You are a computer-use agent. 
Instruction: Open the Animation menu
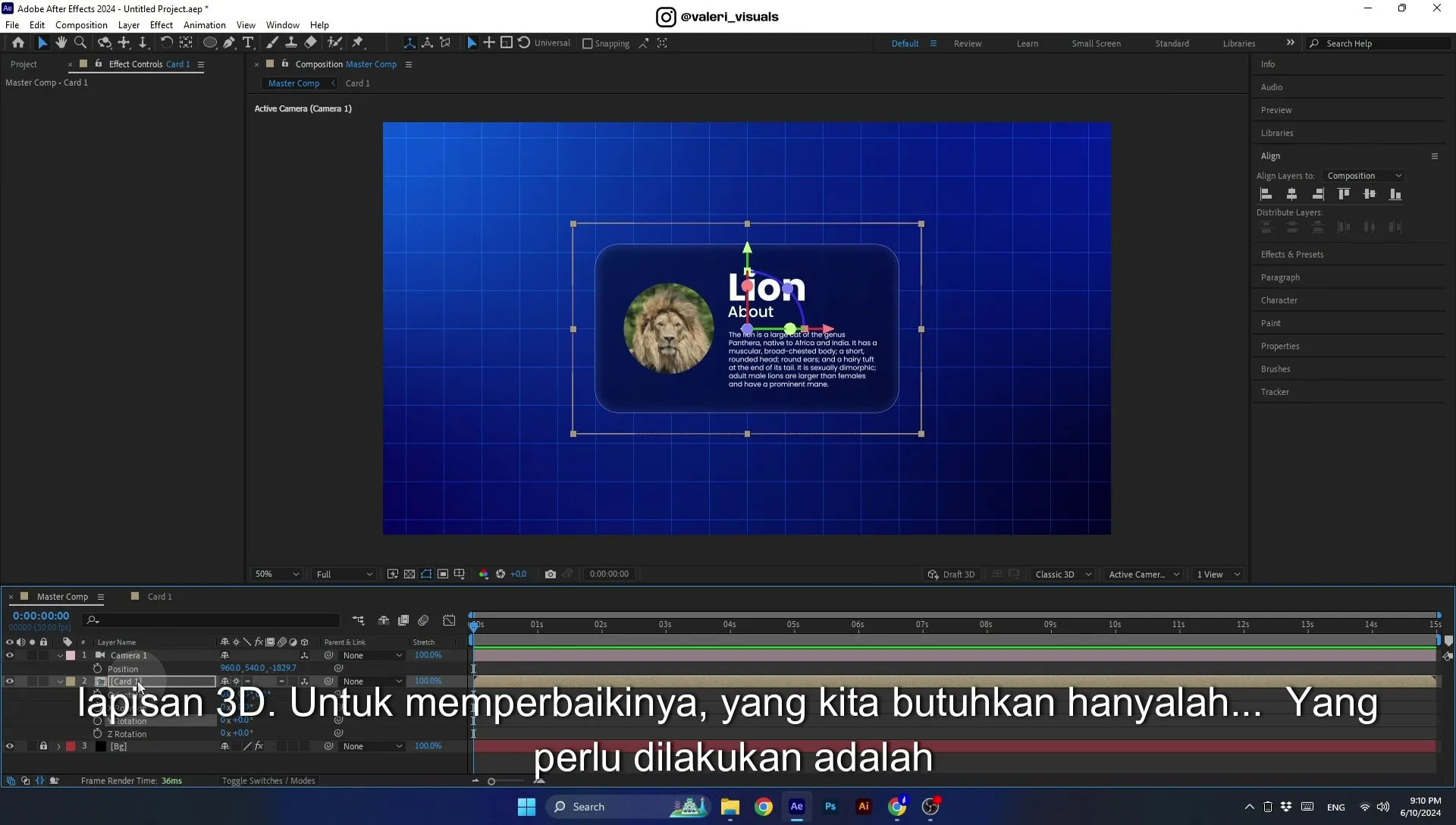pyautogui.click(x=205, y=25)
